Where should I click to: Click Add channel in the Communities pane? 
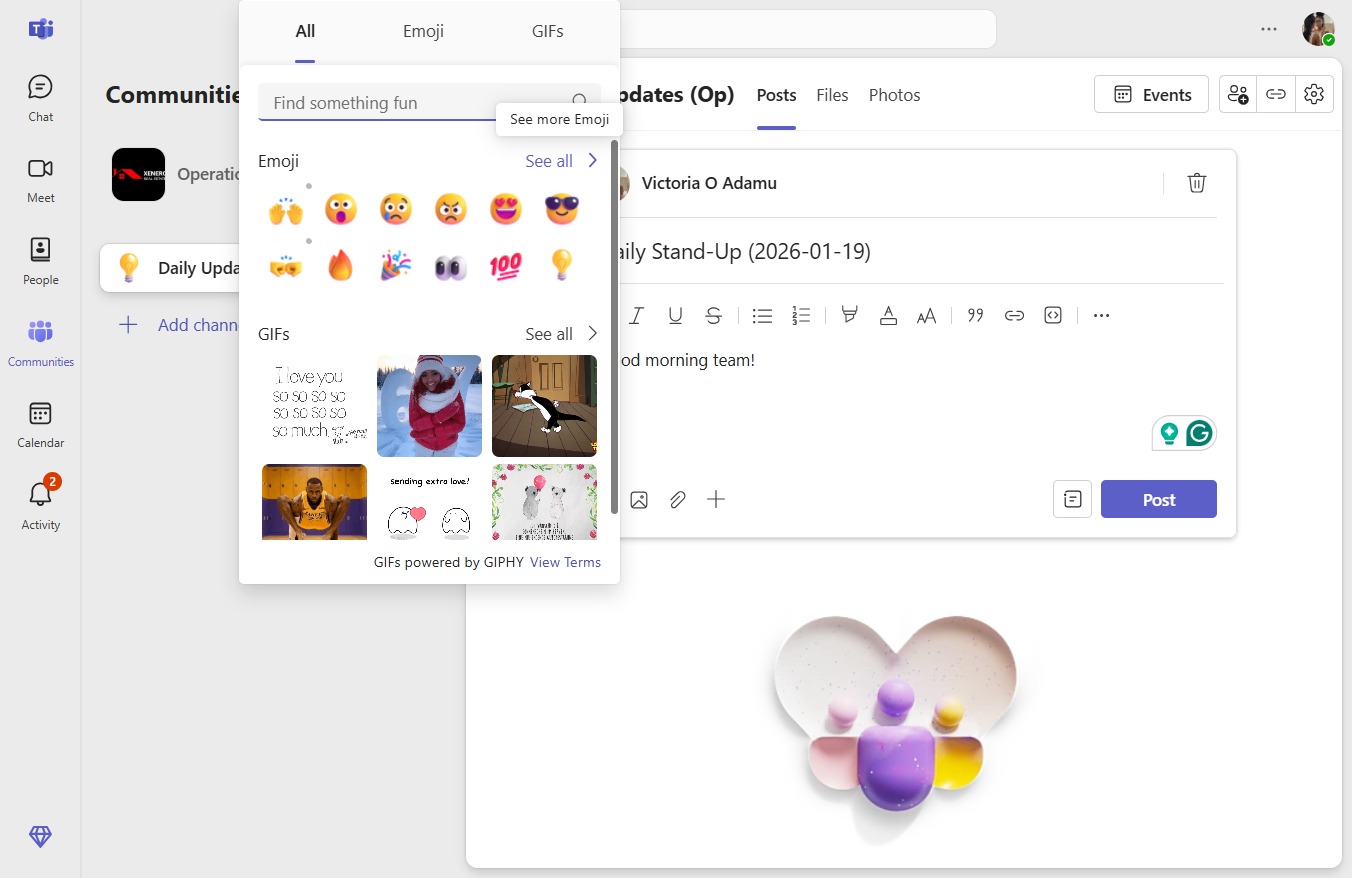coord(178,325)
